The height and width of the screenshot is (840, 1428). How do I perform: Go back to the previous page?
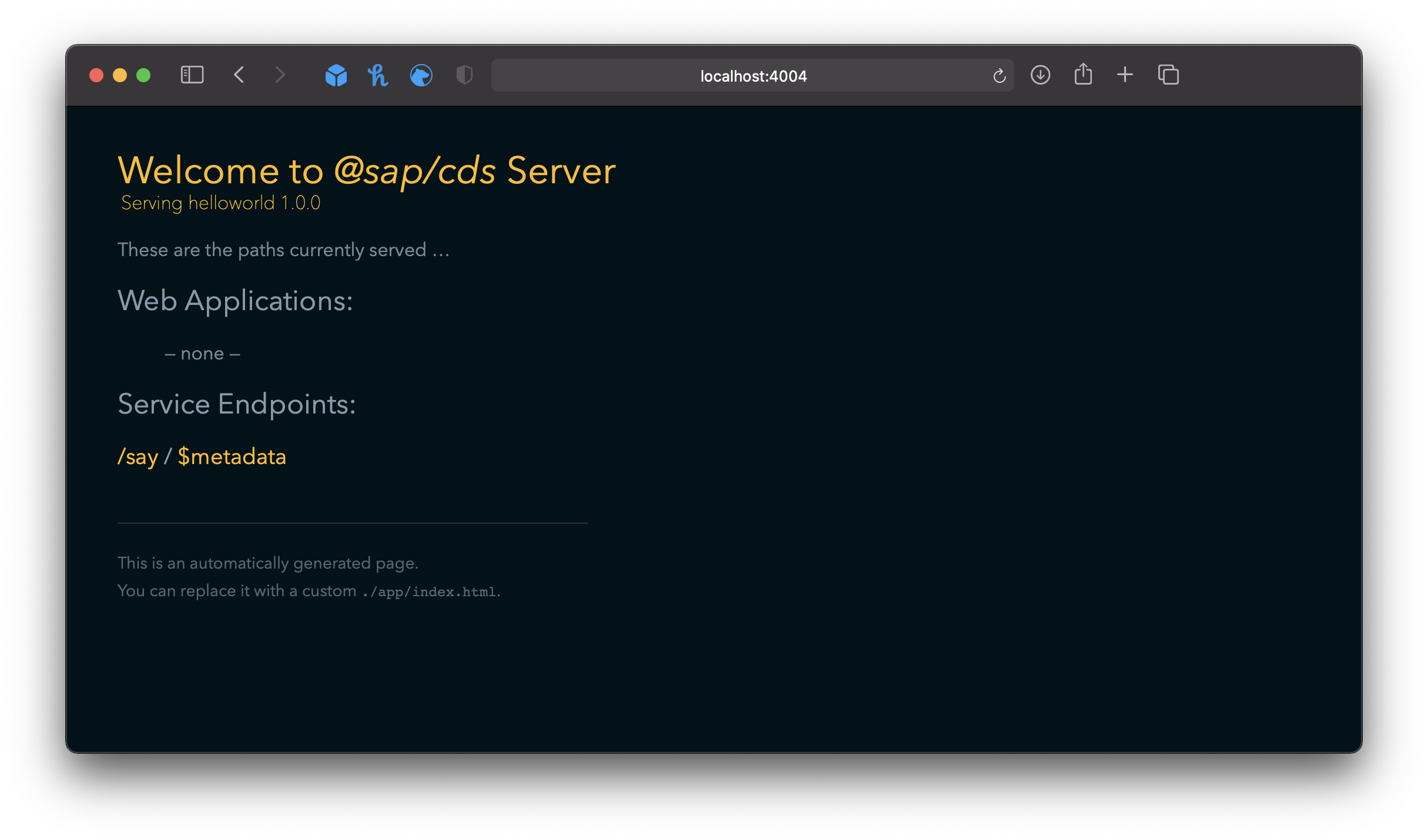tap(239, 75)
